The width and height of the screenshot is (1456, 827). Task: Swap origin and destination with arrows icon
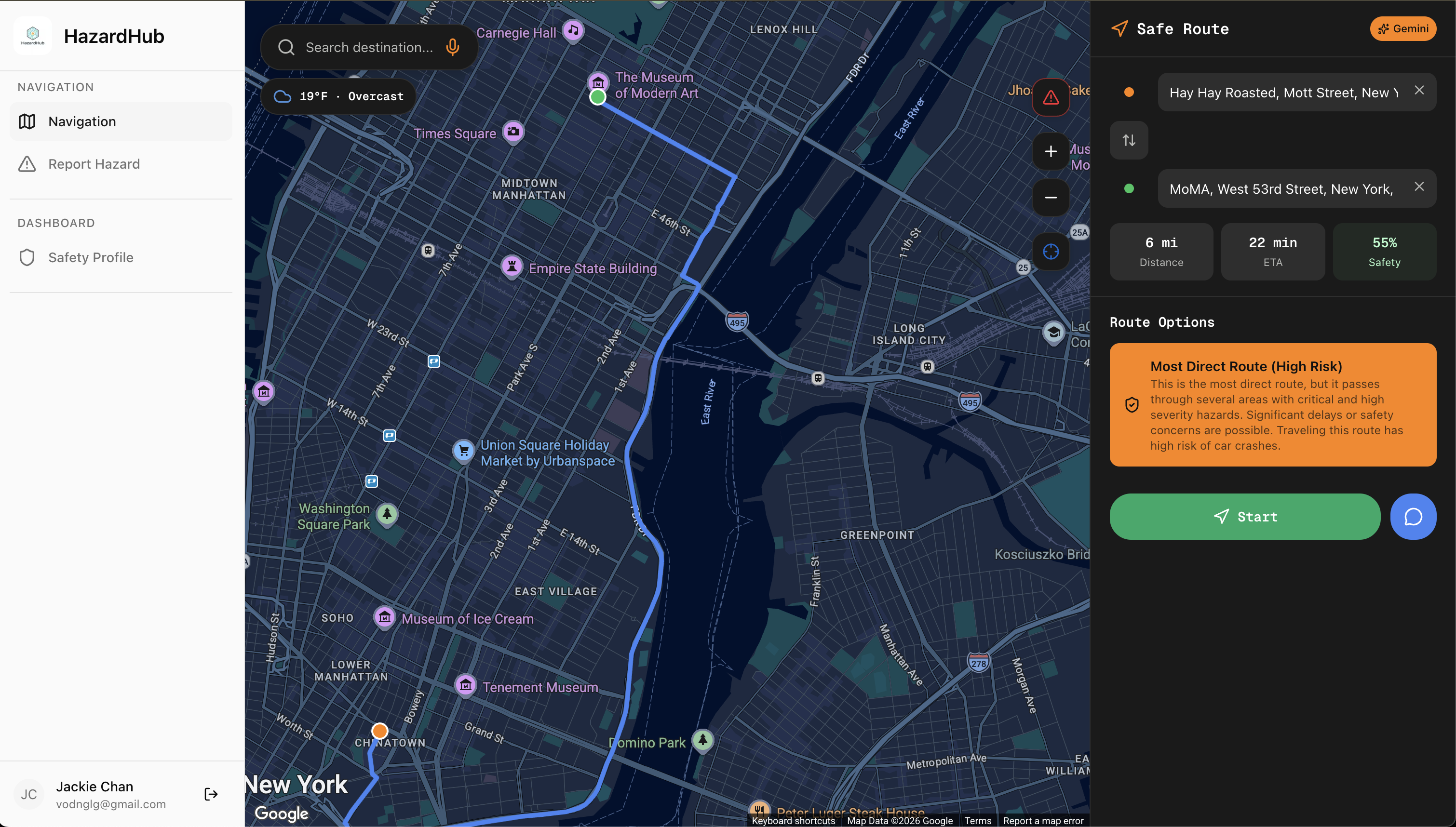[1128, 140]
